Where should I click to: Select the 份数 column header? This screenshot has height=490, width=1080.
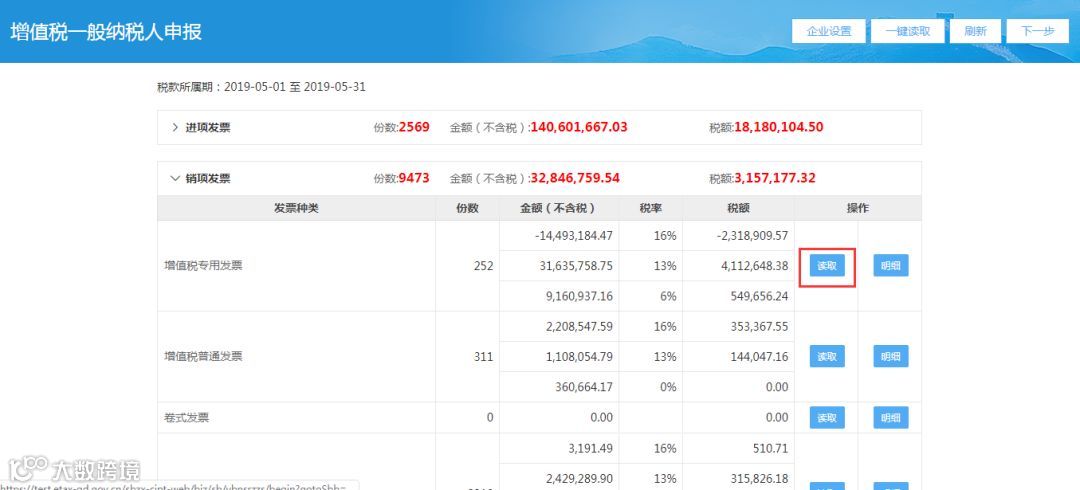467,208
